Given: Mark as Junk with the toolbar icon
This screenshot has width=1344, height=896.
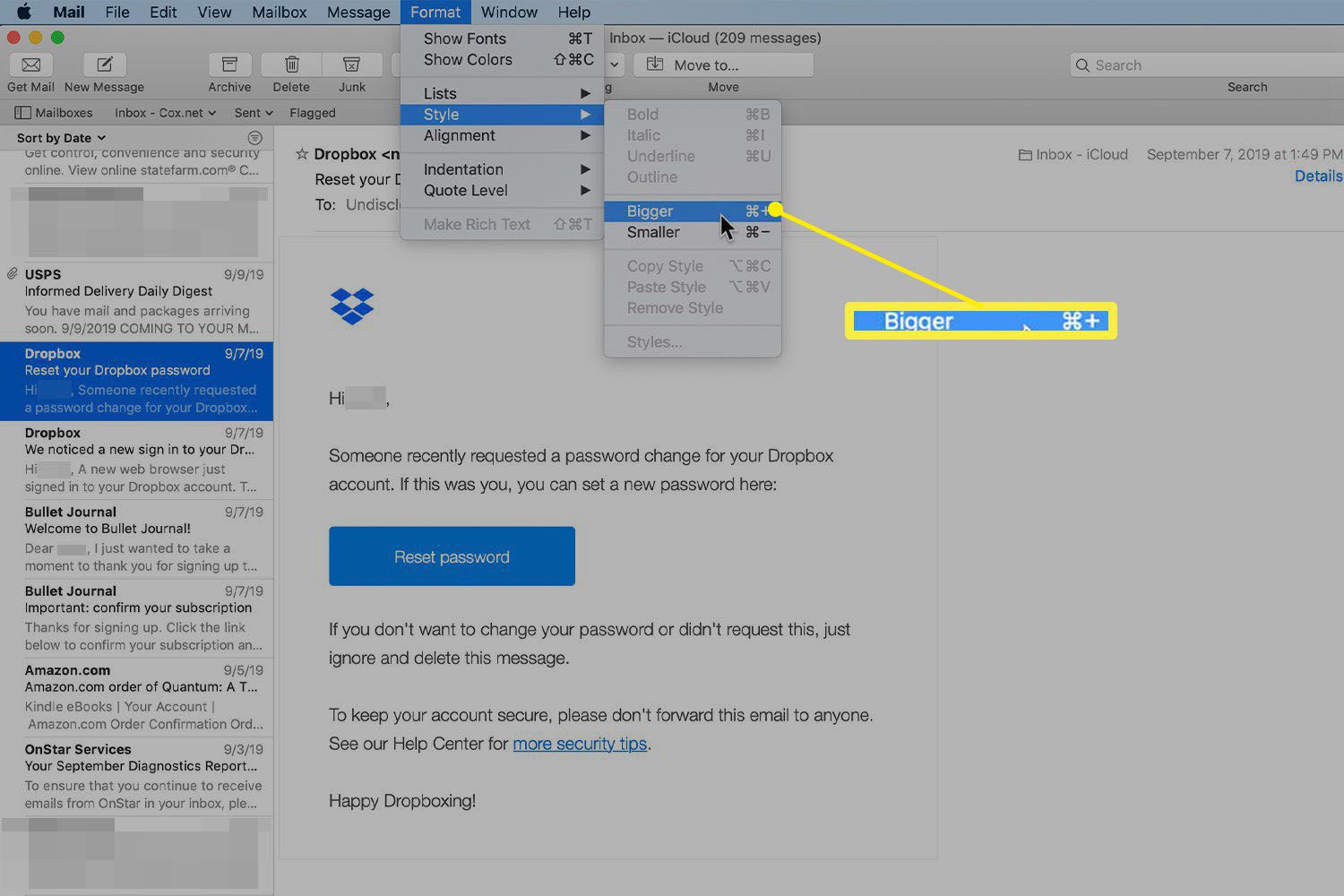Looking at the screenshot, I should click(x=351, y=65).
